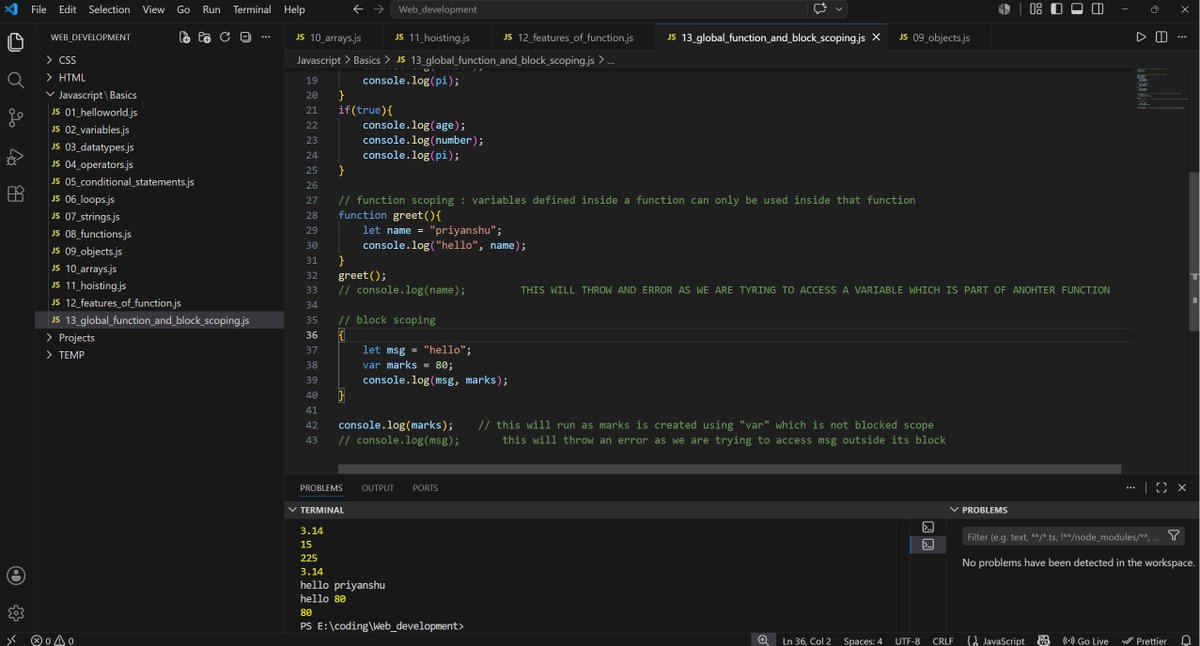The width and height of the screenshot is (1200, 646).
Task: Change CRLF end of line sequence
Action: (x=943, y=640)
